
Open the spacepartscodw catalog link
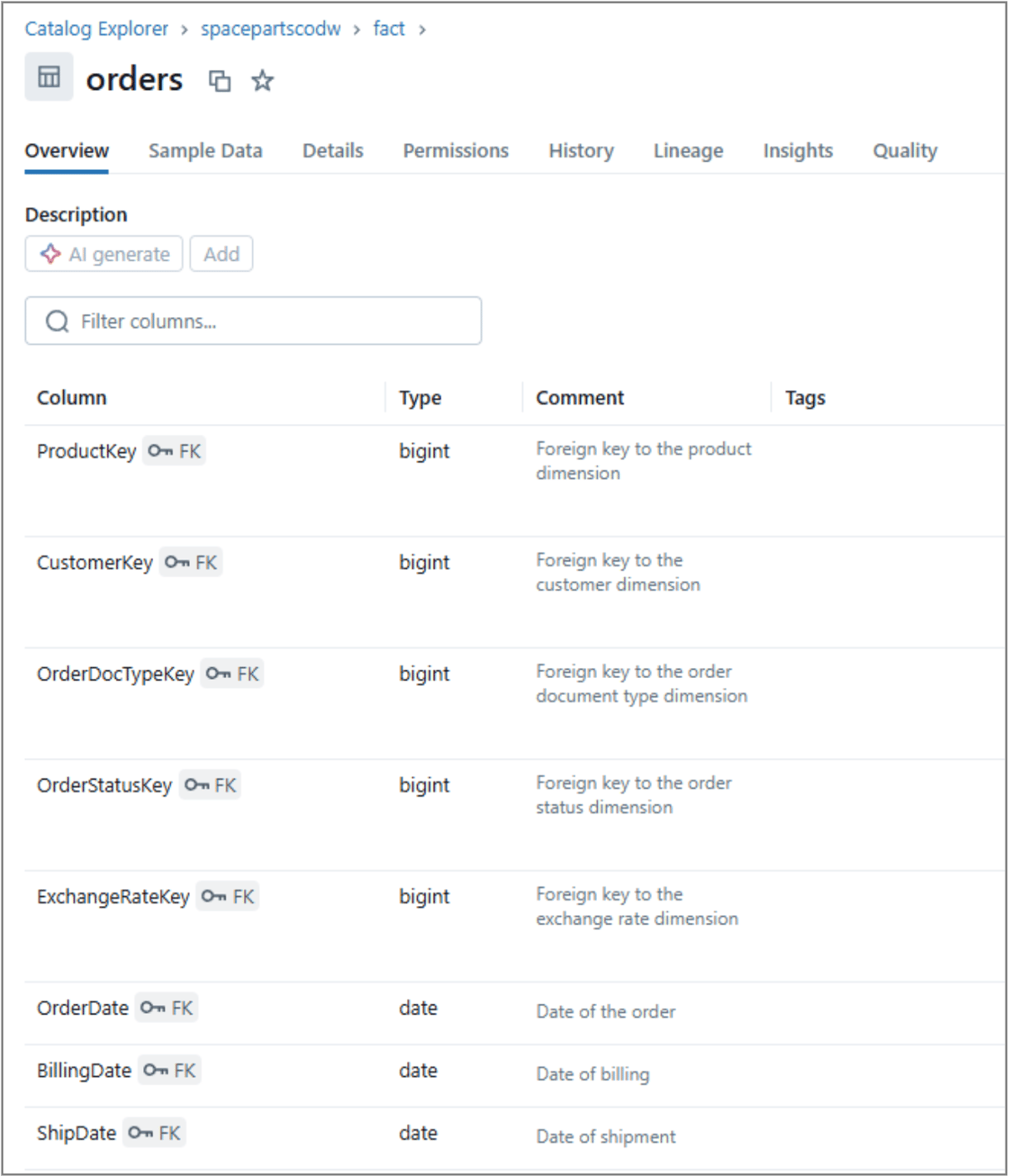point(271,29)
